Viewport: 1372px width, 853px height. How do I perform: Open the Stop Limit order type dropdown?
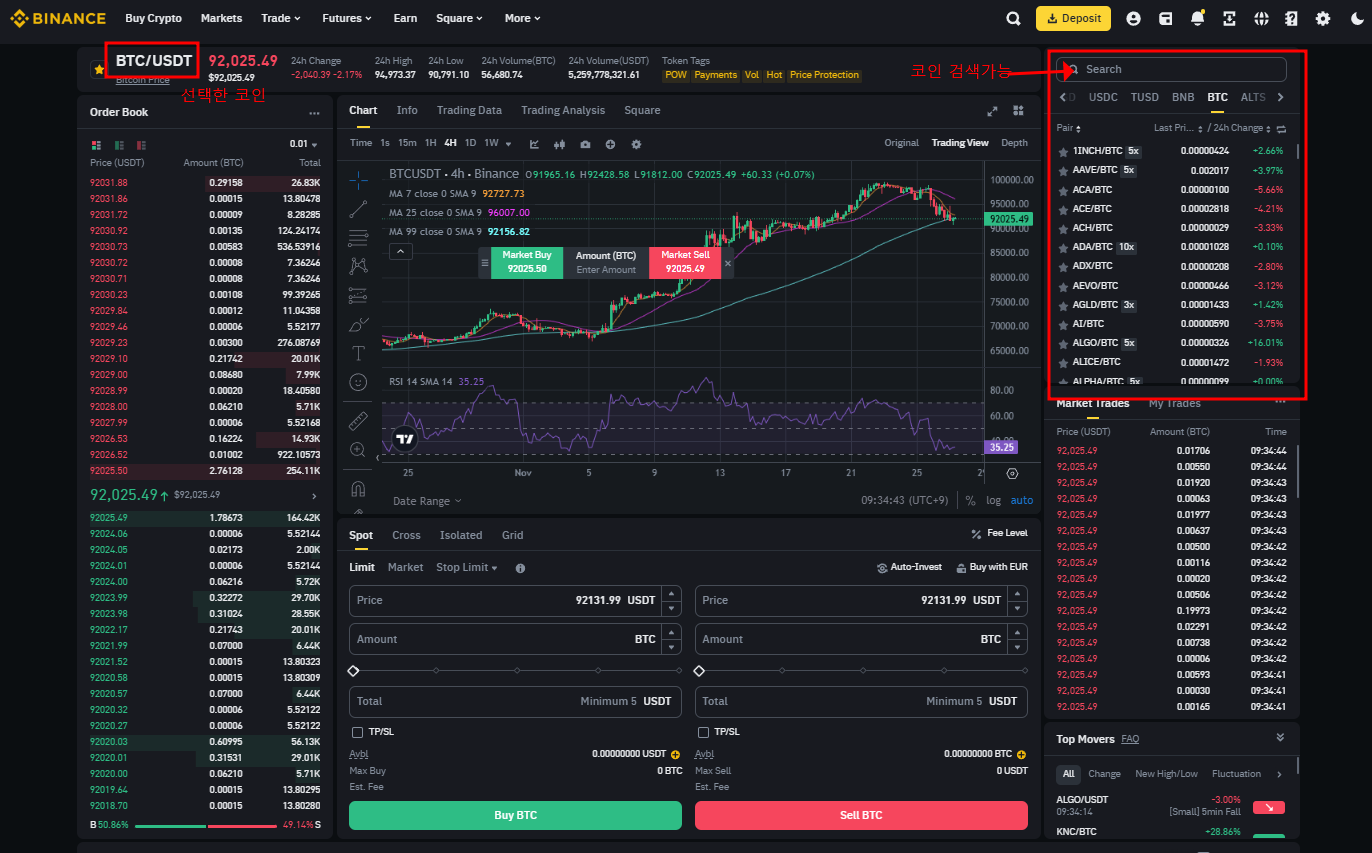(x=467, y=567)
